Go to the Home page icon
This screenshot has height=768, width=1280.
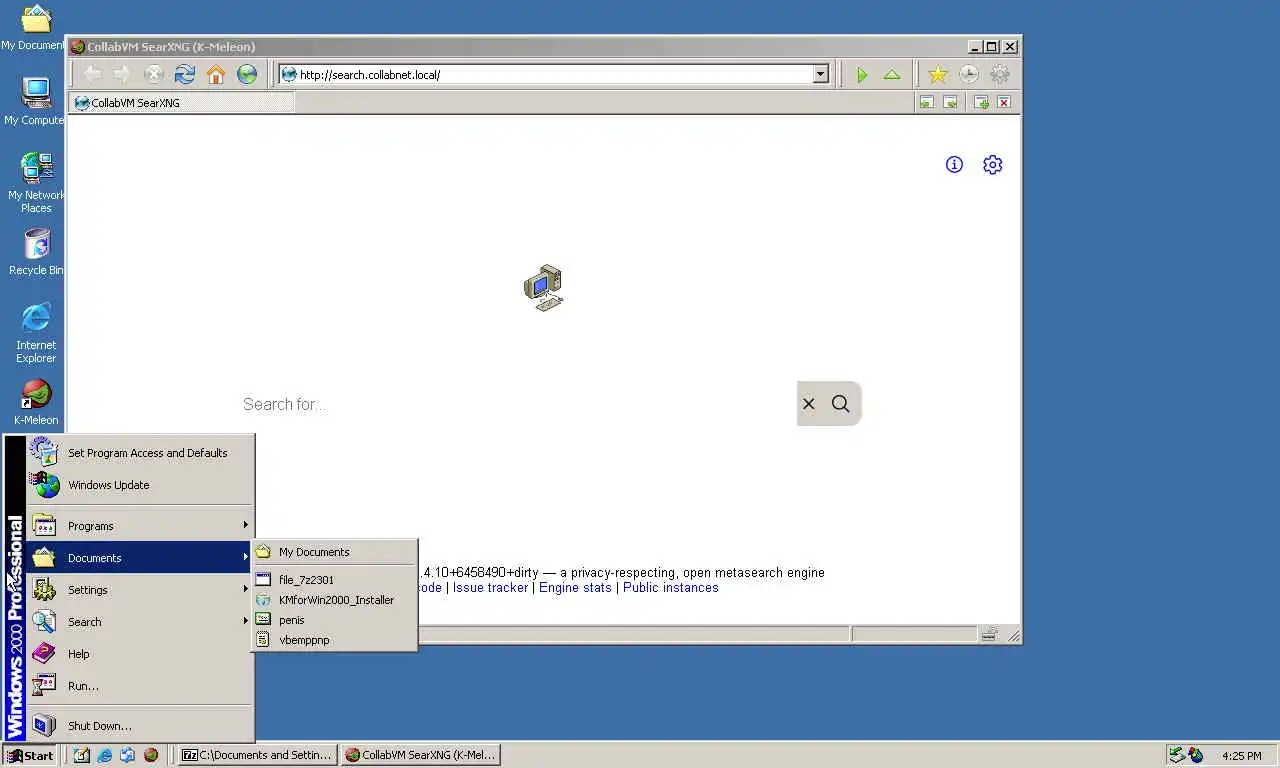pyautogui.click(x=216, y=74)
